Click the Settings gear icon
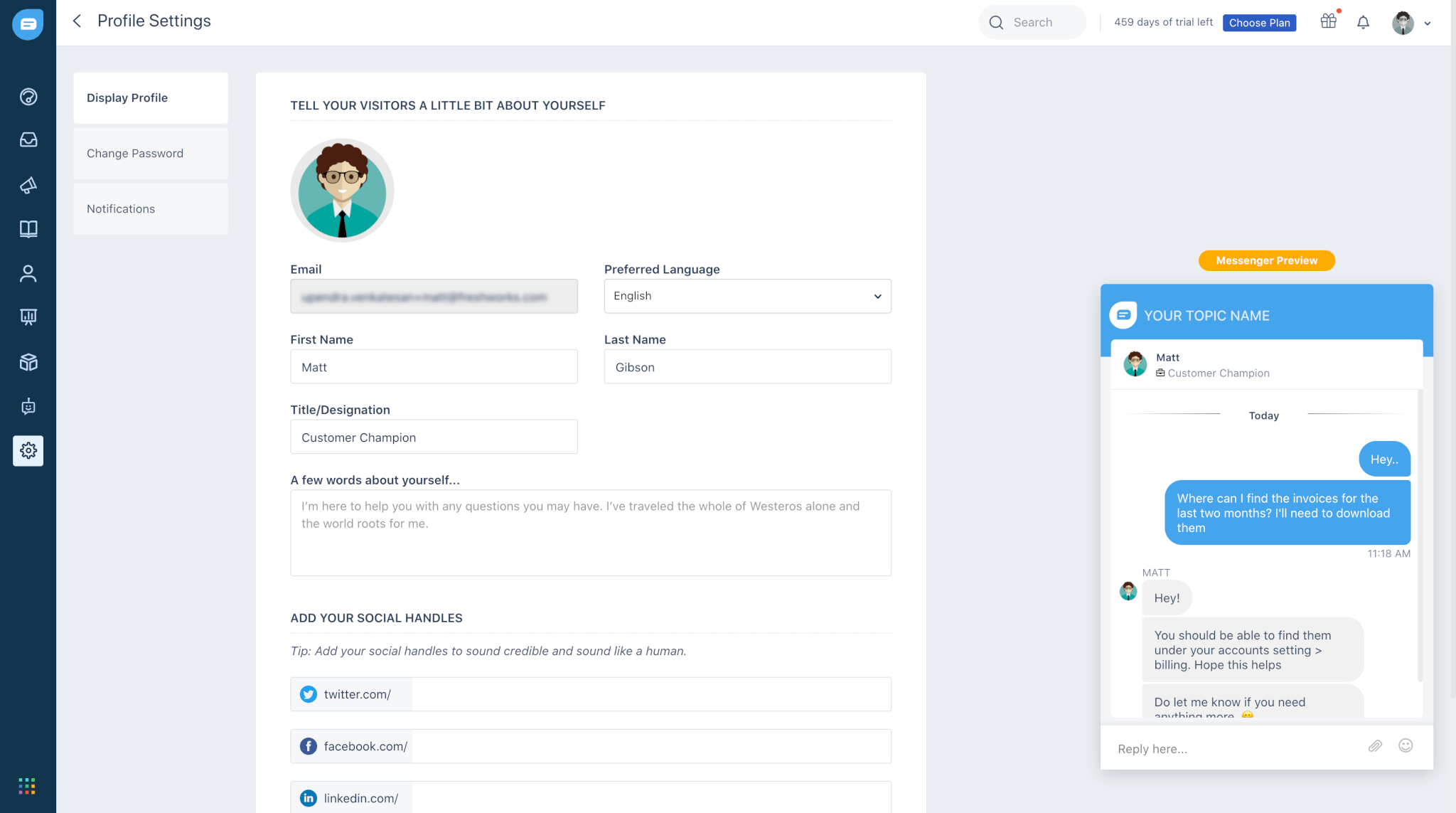This screenshot has width=1456, height=813. 28,450
